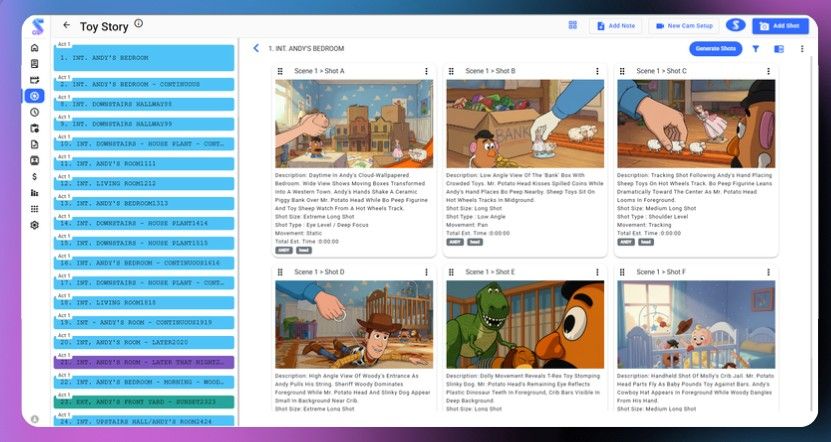Click the Add Note button
The height and width of the screenshot is (442, 831).
(x=615, y=25)
